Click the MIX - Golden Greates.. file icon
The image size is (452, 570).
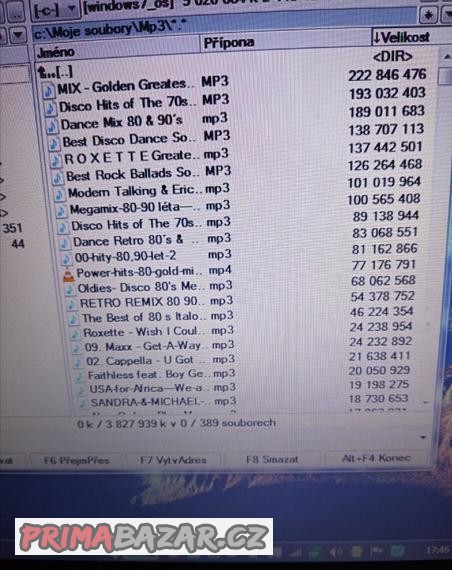click(x=48, y=91)
